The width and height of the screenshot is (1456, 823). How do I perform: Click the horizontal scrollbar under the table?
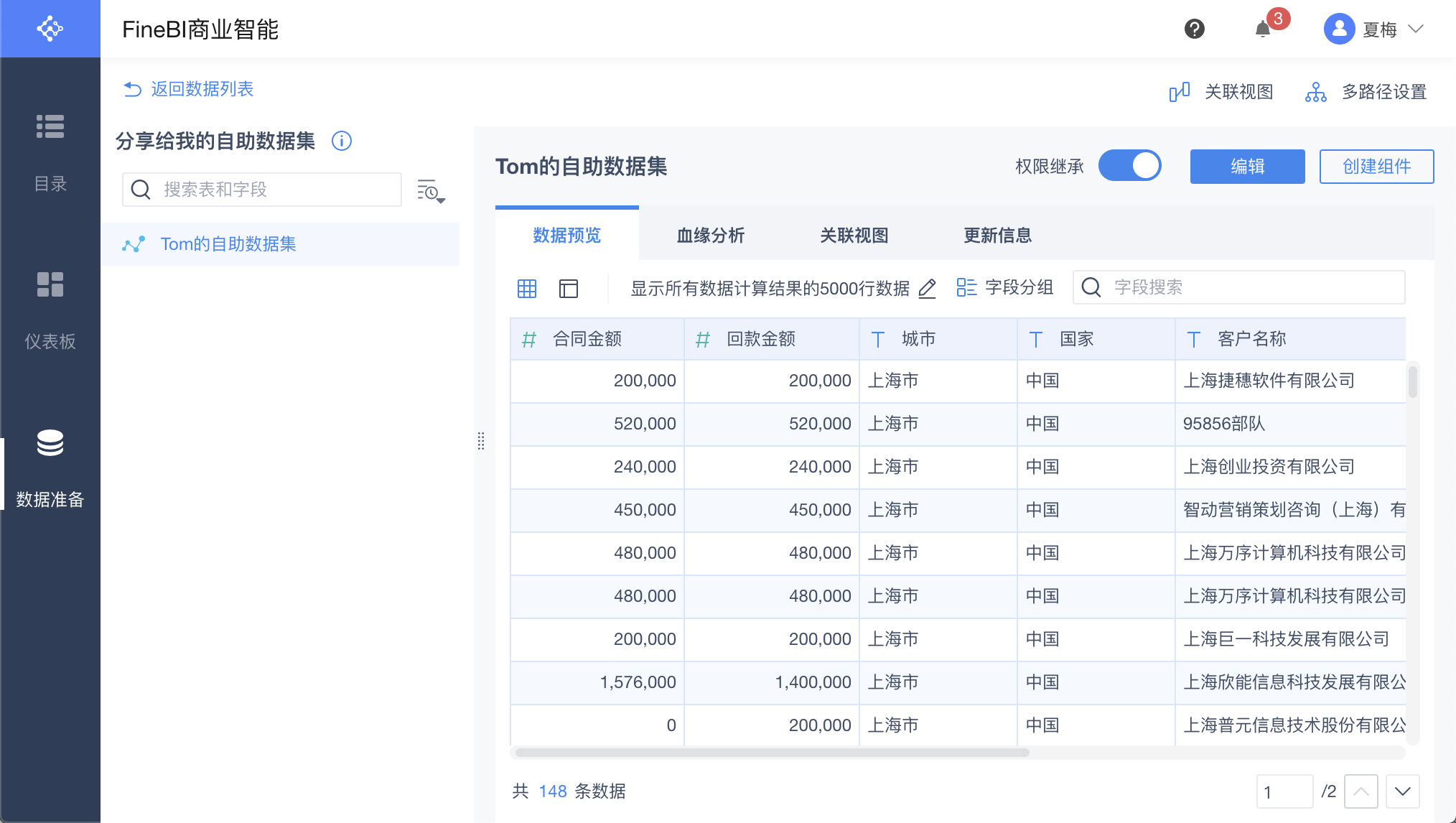click(772, 753)
